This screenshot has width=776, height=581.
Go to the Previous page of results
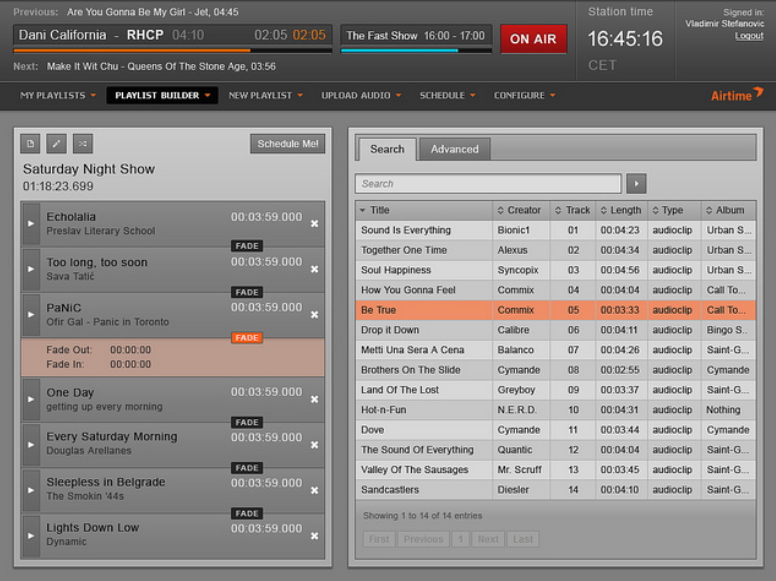click(x=423, y=539)
